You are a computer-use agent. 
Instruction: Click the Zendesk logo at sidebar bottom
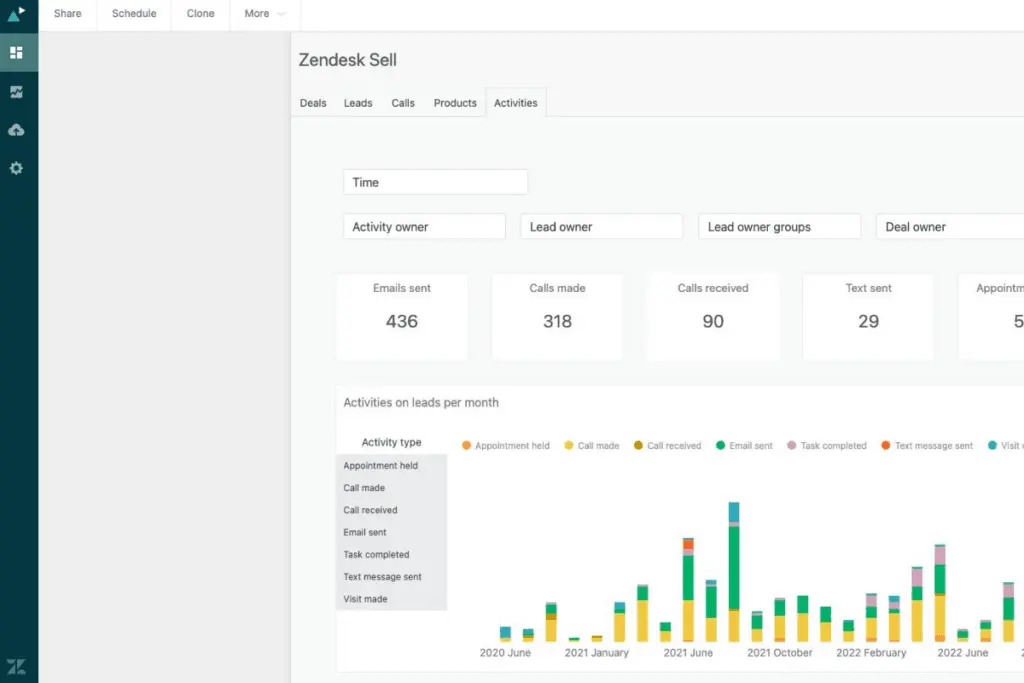click(16, 667)
